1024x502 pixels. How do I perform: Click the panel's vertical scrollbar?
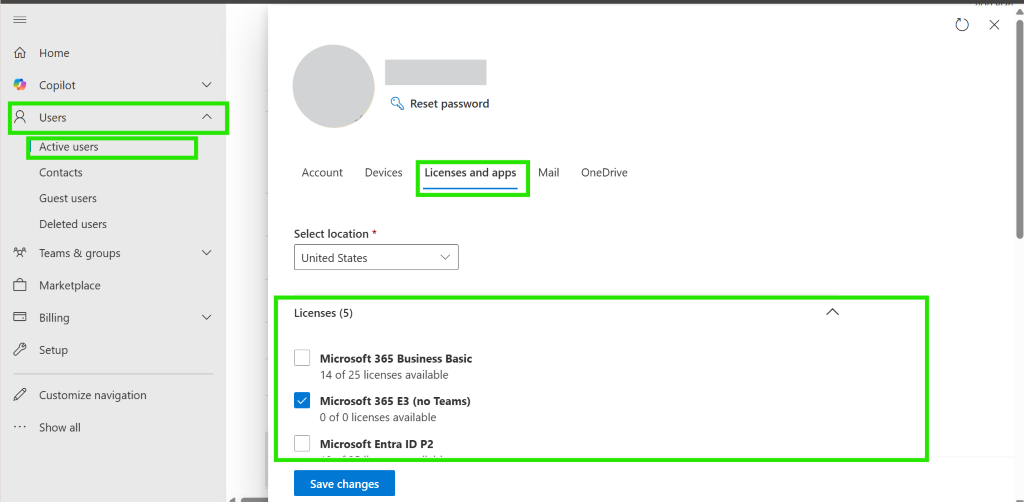tap(1019, 128)
